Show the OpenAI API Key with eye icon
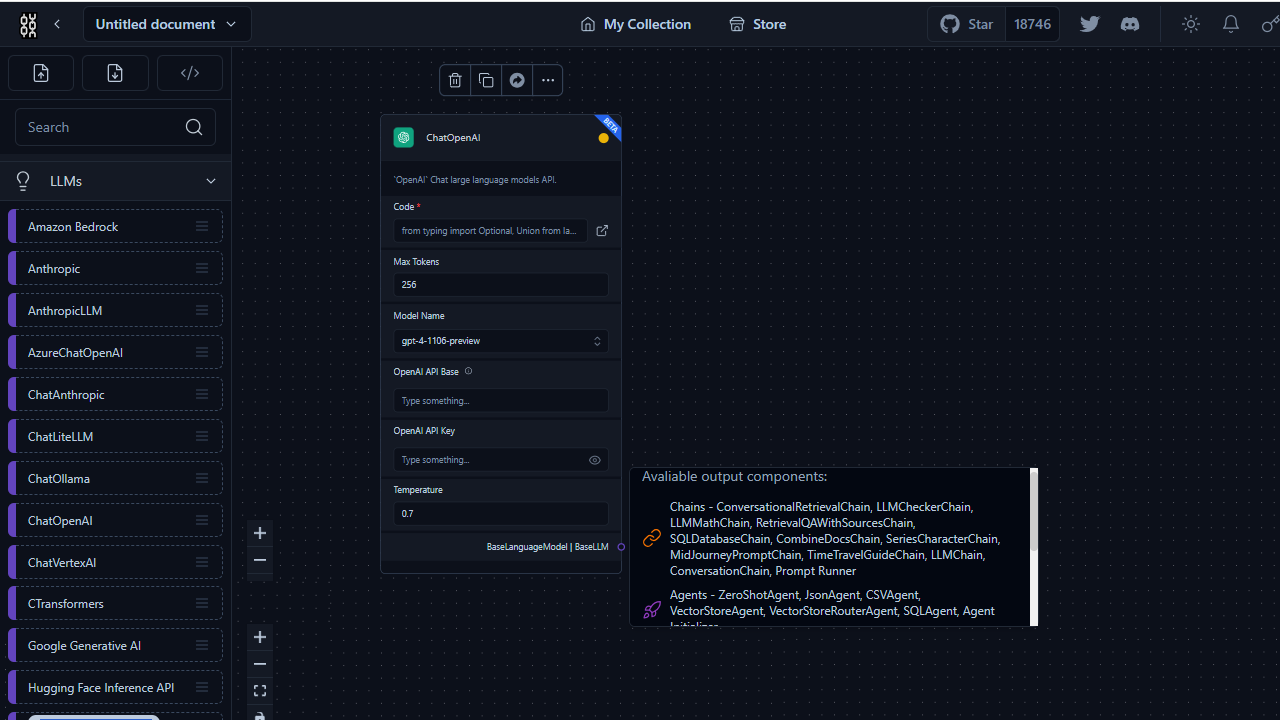The width and height of the screenshot is (1280, 720). coord(595,460)
